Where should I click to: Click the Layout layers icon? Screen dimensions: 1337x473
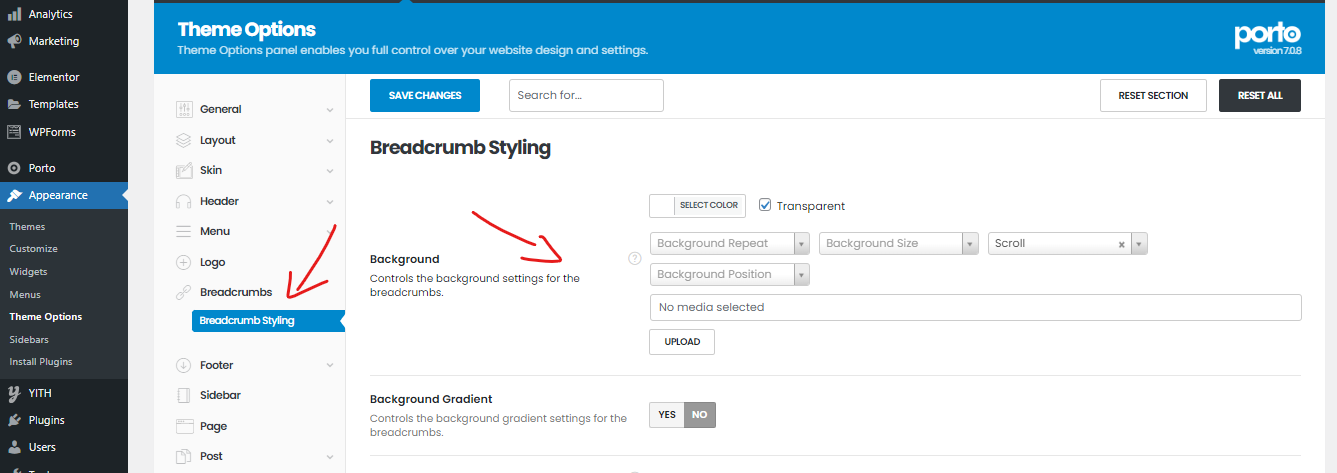183,140
